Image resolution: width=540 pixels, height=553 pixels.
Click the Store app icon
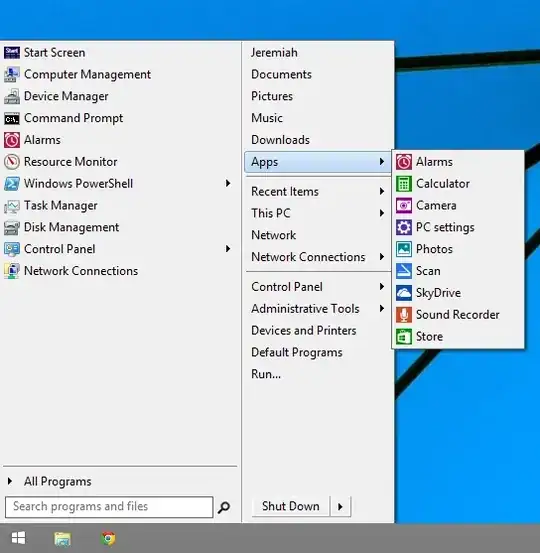coord(404,337)
